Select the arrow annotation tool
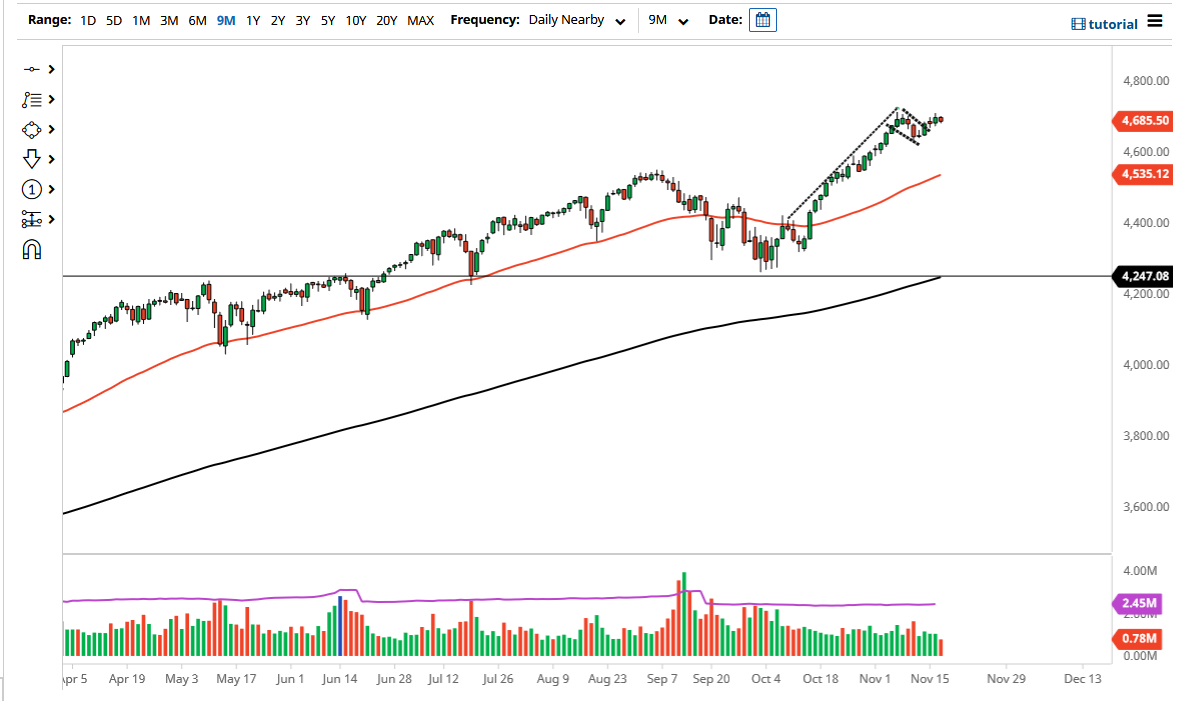The width and height of the screenshot is (1177, 701). [x=31, y=159]
